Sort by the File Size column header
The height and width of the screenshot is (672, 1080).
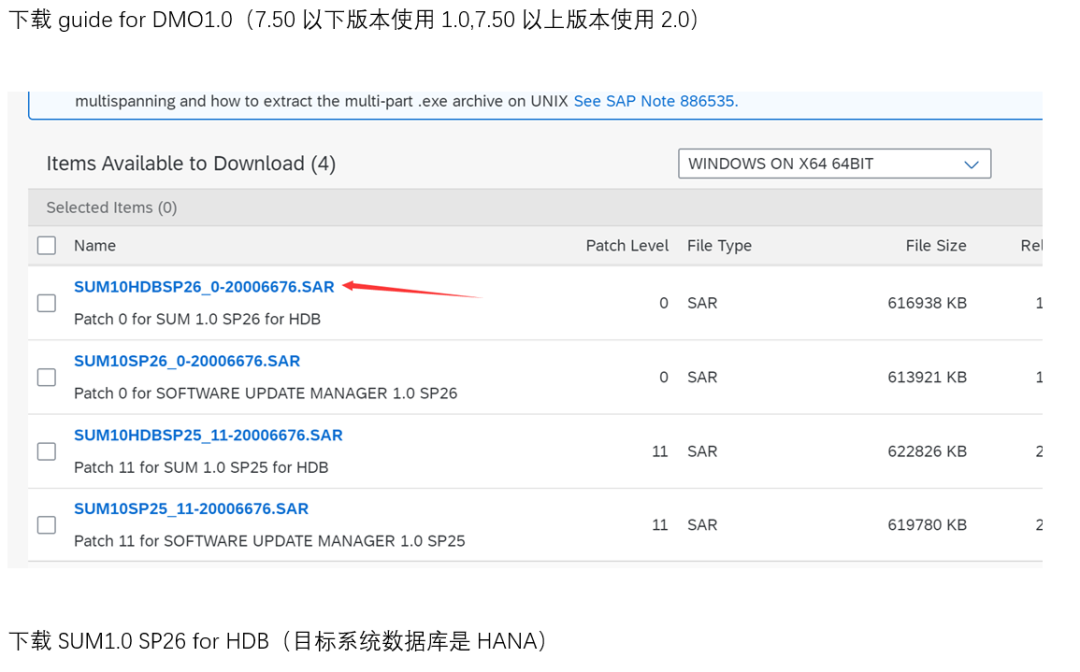coord(935,246)
